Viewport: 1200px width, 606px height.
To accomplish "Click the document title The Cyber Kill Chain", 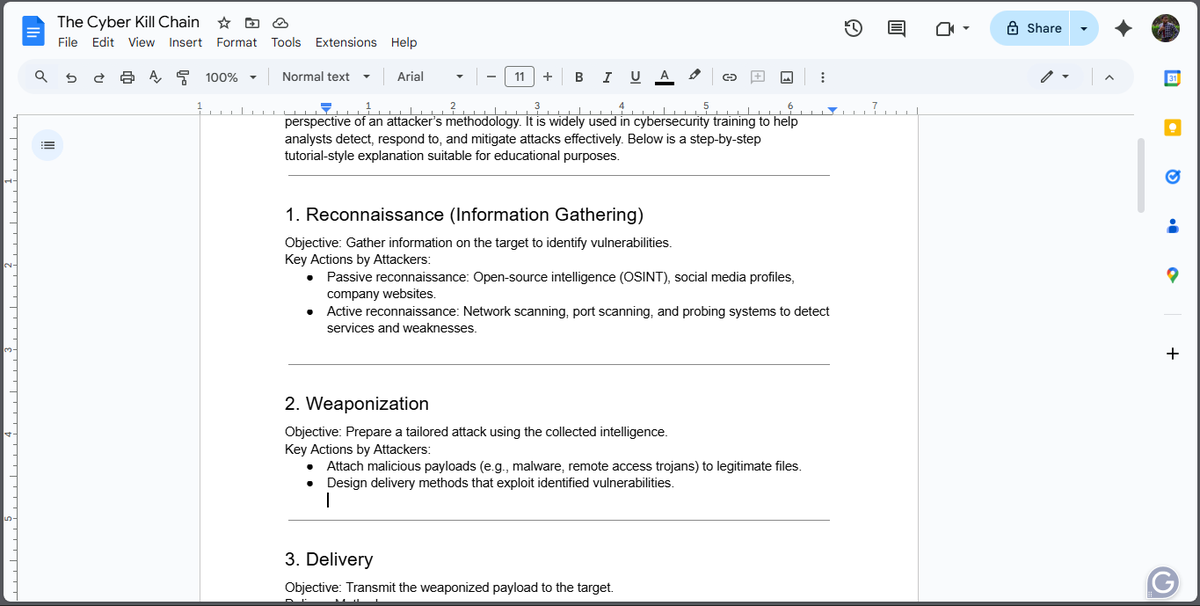I will pyautogui.click(x=128, y=21).
